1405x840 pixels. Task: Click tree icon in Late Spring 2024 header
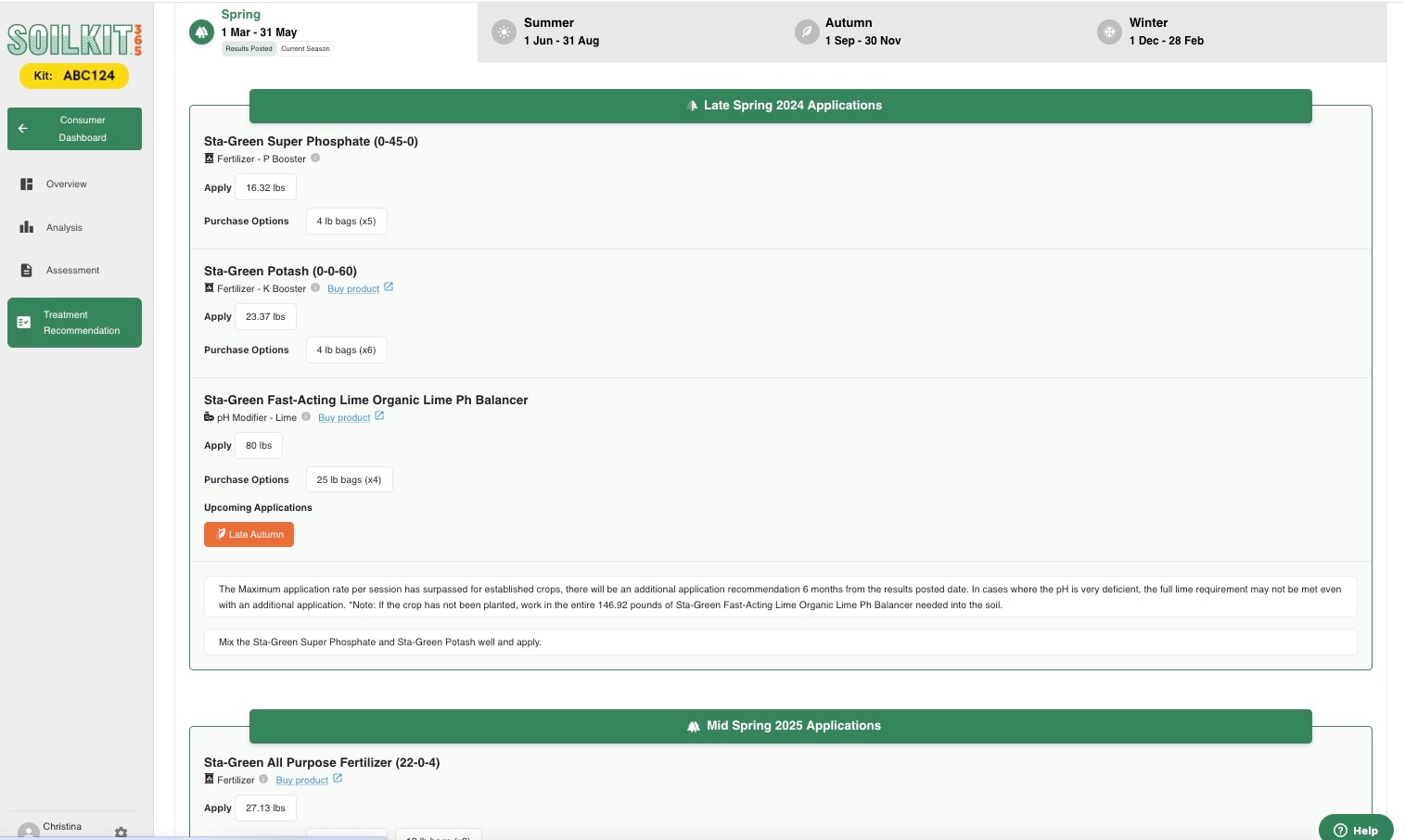[692, 106]
